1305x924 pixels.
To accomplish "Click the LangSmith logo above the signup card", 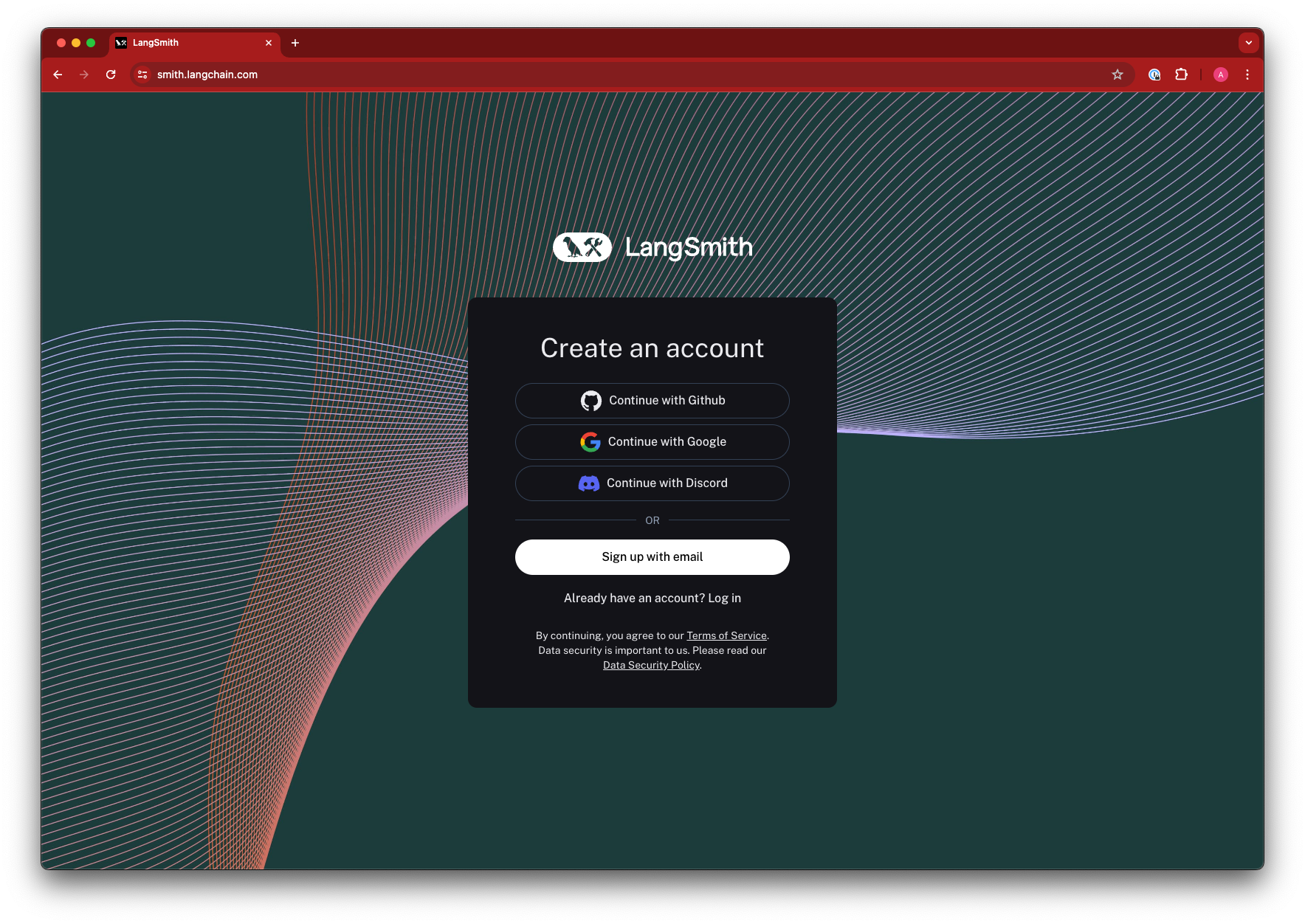I will (x=652, y=247).
